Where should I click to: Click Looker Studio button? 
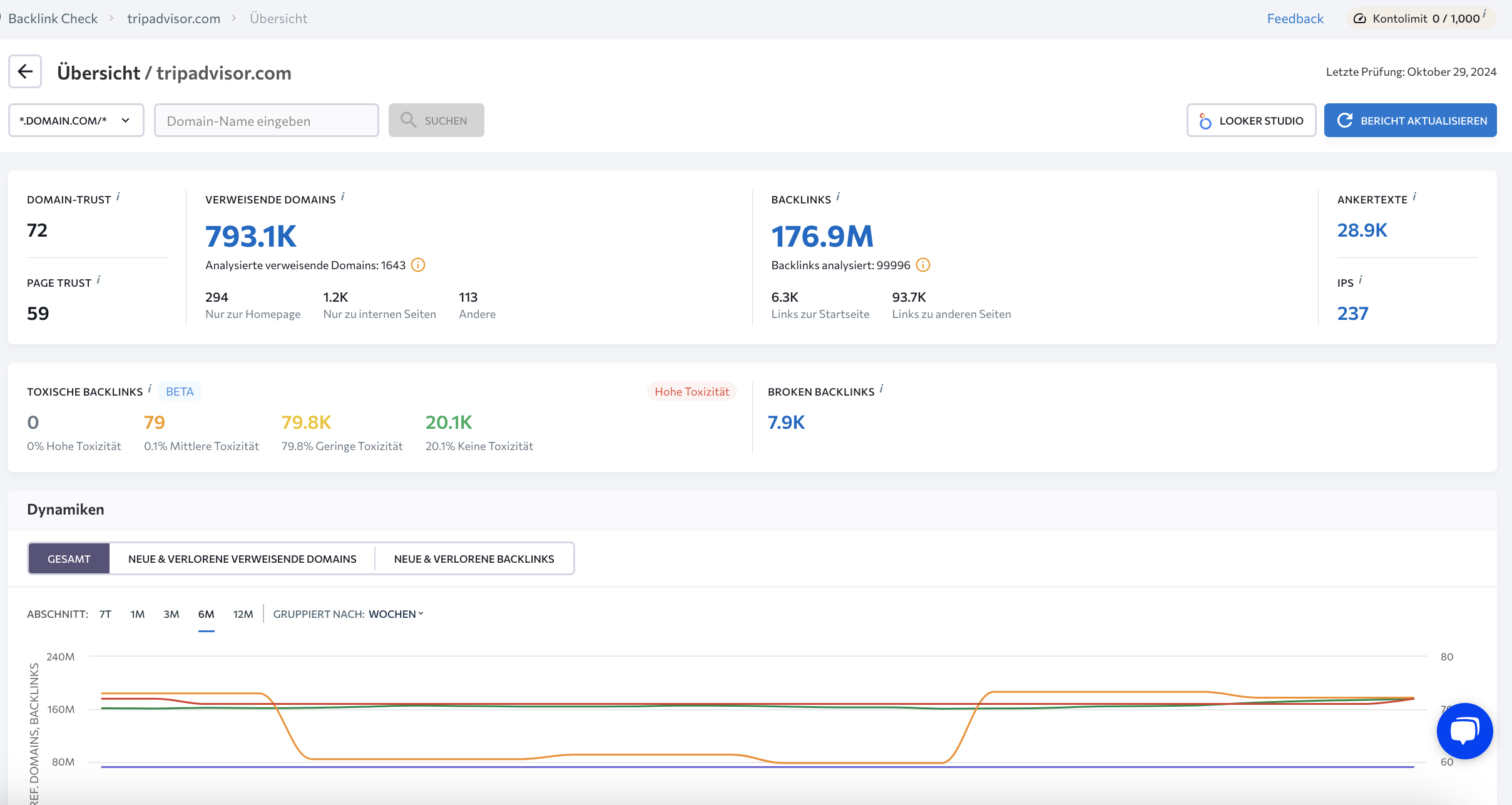point(1251,120)
